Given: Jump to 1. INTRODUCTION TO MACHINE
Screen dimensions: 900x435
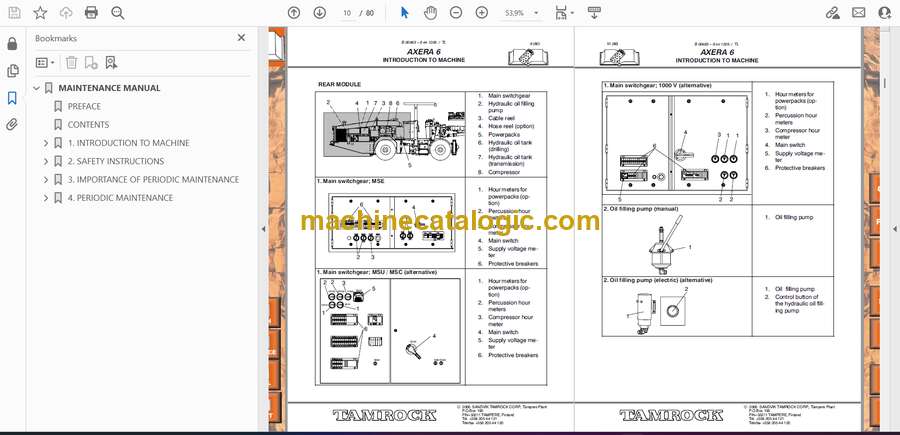Looking at the screenshot, I should (129, 143).
